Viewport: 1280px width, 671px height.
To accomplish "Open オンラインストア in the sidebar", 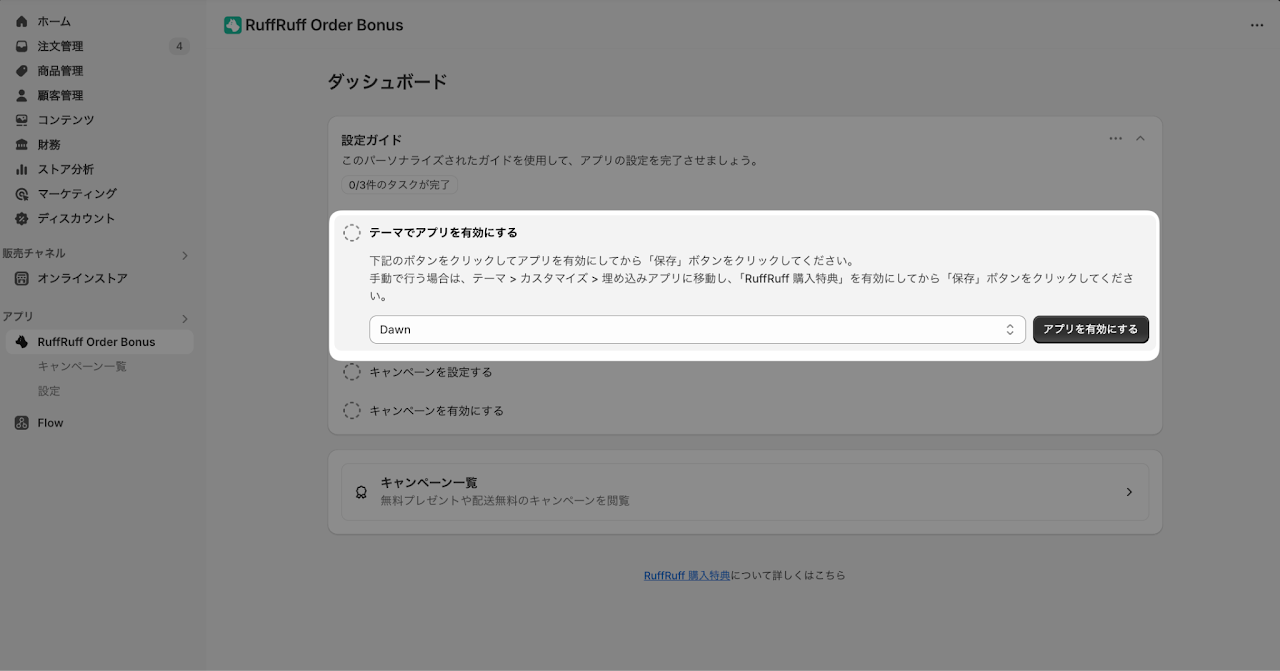I will pyautogui.click(x=83, y=278).
